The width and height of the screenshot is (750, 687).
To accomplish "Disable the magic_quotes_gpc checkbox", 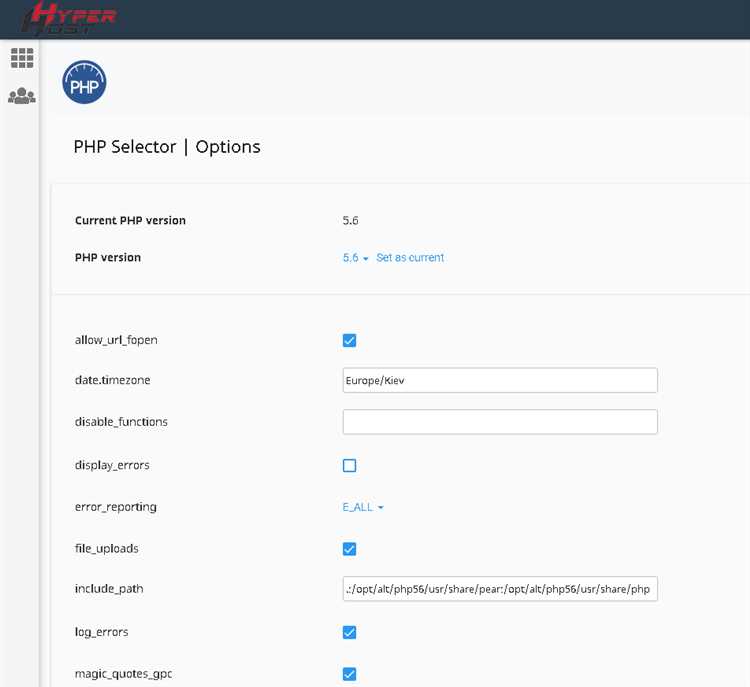I will (350, 674).
